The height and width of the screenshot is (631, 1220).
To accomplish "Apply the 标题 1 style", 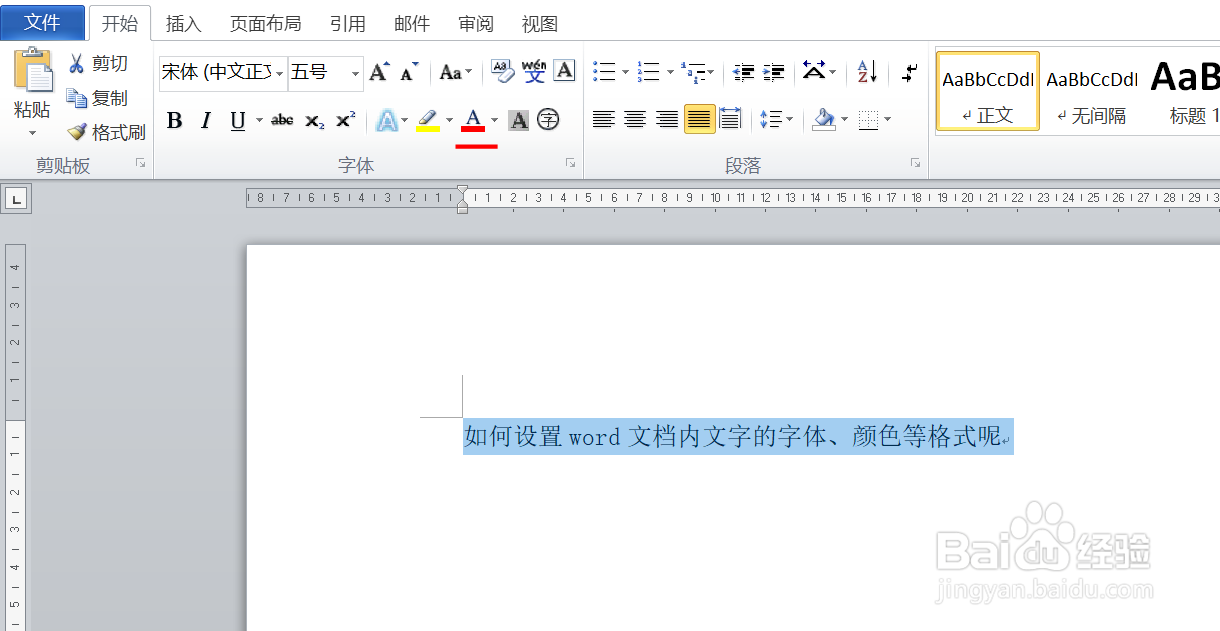I will tap(1186, 91).
